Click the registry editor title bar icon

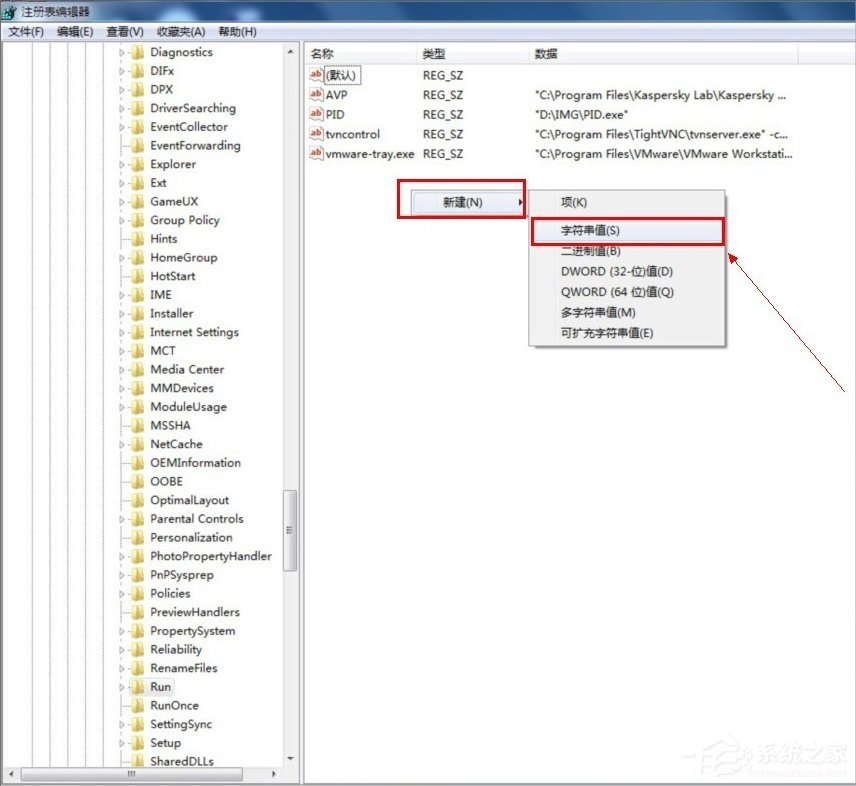tap(10, 11)
